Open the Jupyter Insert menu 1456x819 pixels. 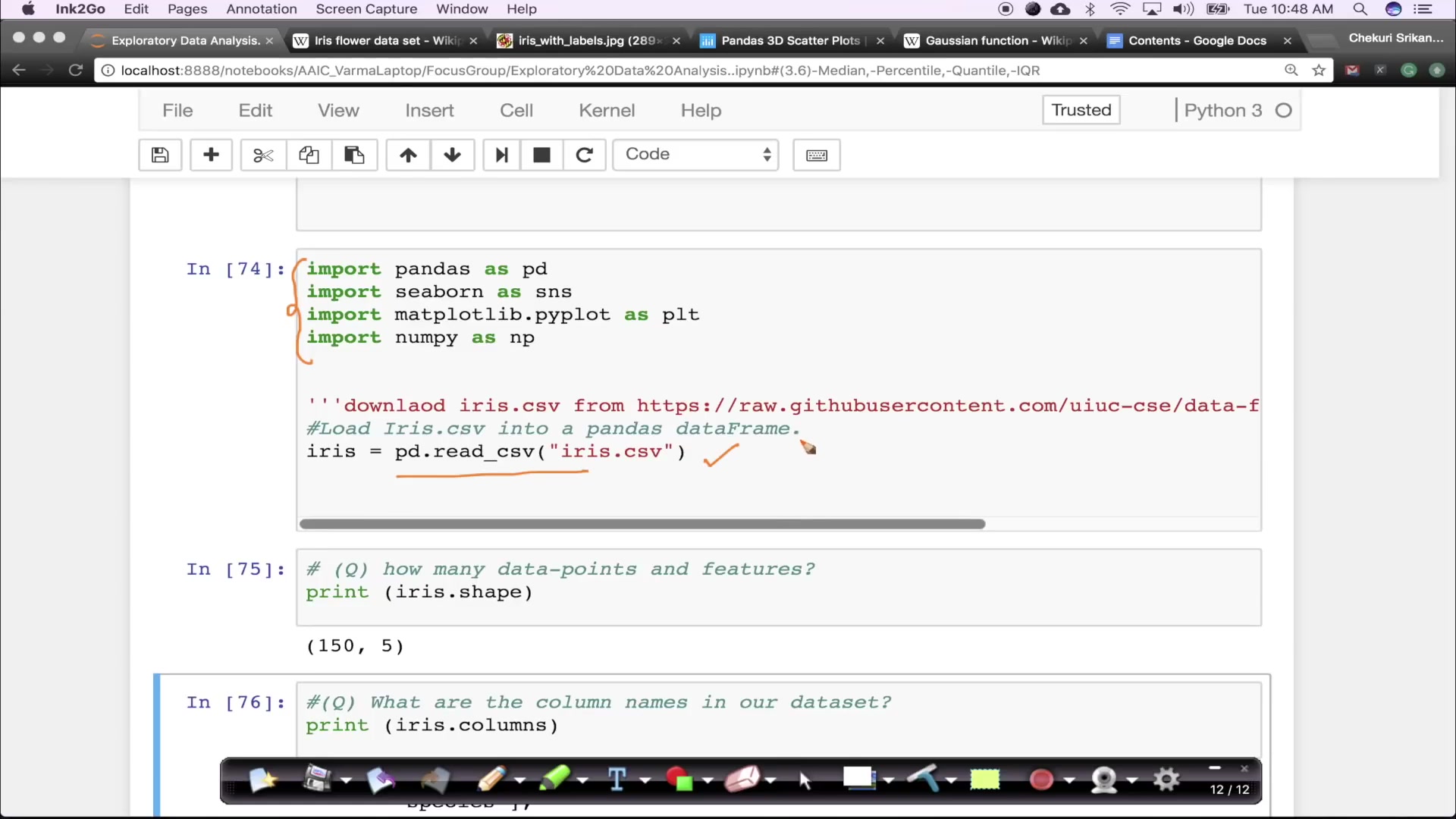pos(429,111)
